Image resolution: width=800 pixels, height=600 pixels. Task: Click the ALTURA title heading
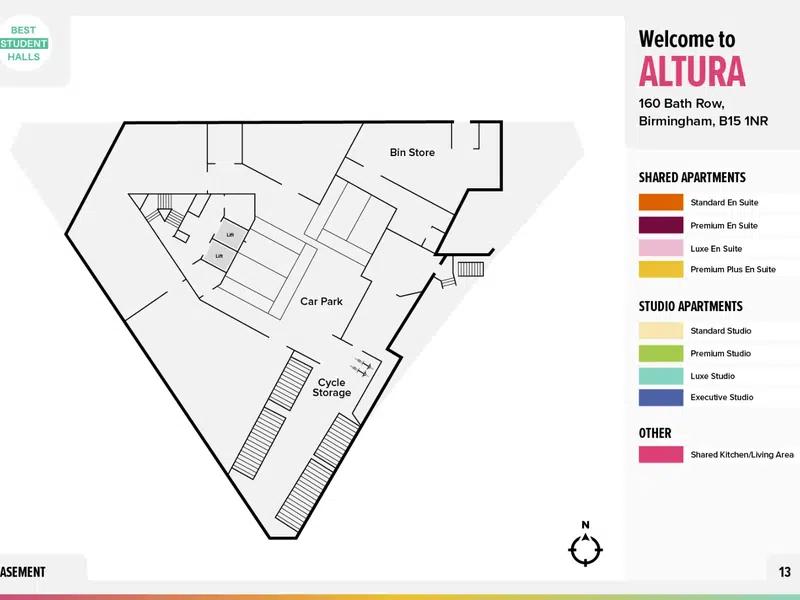coord(692,71)
